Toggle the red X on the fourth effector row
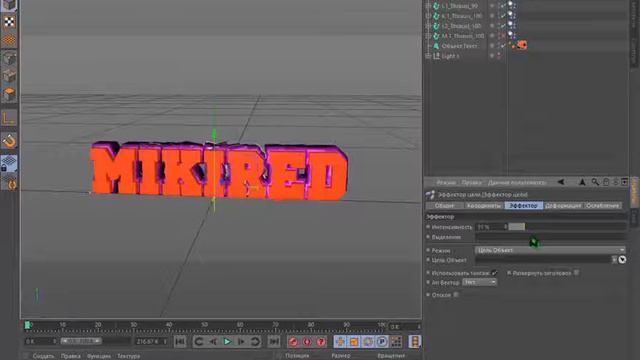This screenshot has height=360, width=640. pyautogui.click(x=503, y=36)
